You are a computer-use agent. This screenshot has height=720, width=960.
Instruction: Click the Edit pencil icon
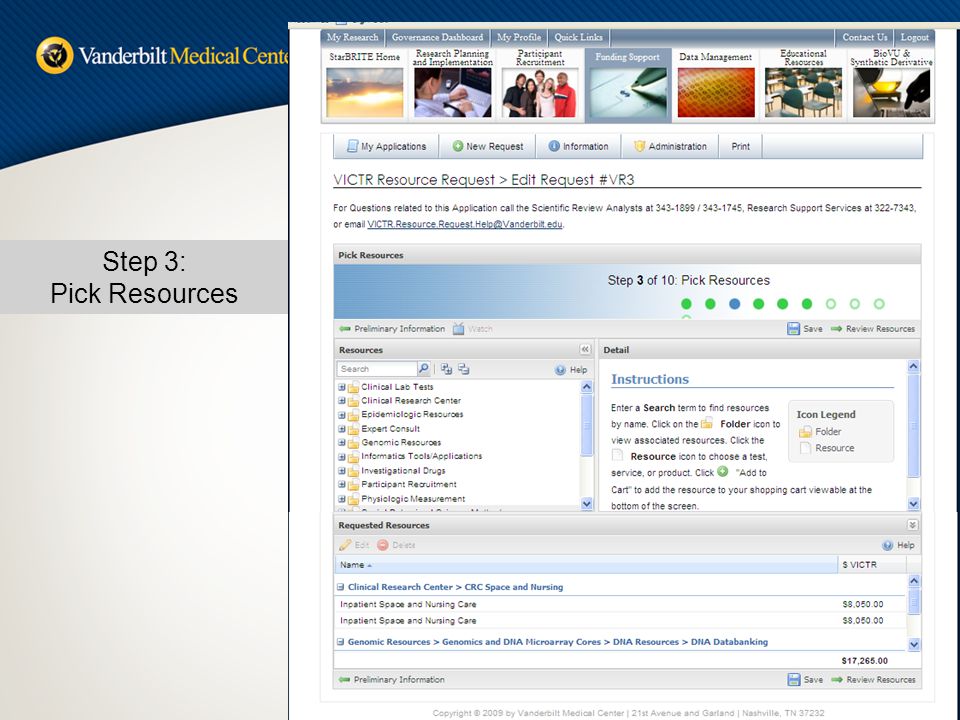click(x=345, y=545)
